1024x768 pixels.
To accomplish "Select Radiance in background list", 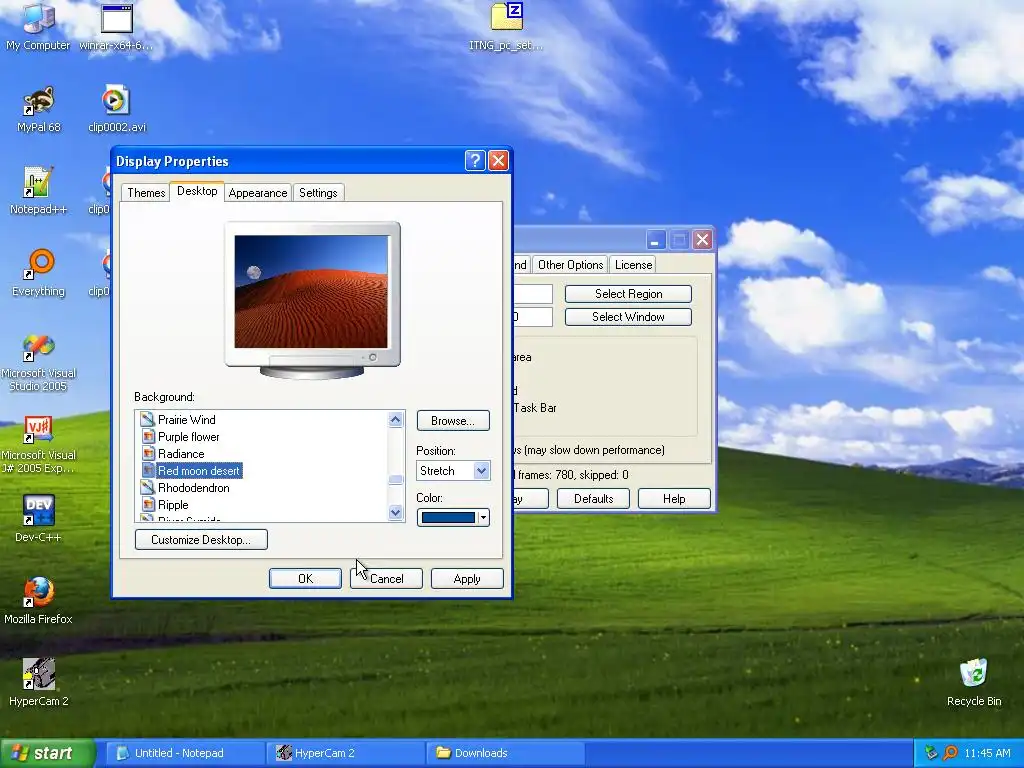I will point(181,453).
